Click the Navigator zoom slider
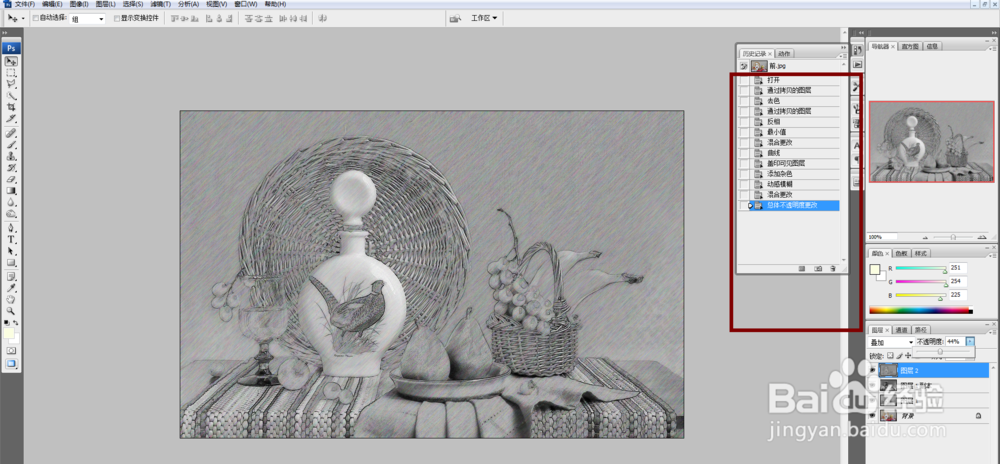 click(x=953, y=236)
